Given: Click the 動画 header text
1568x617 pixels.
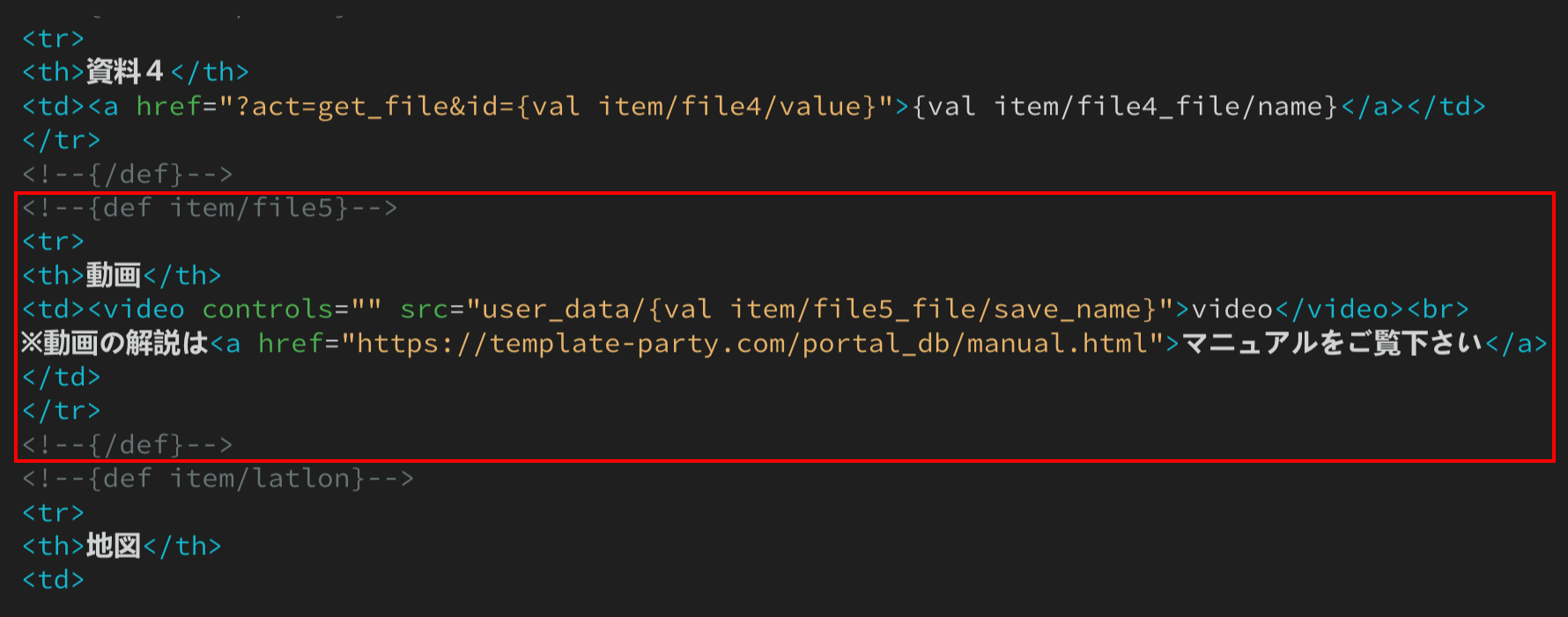Looking at the screenshot, I should point(114,275).
